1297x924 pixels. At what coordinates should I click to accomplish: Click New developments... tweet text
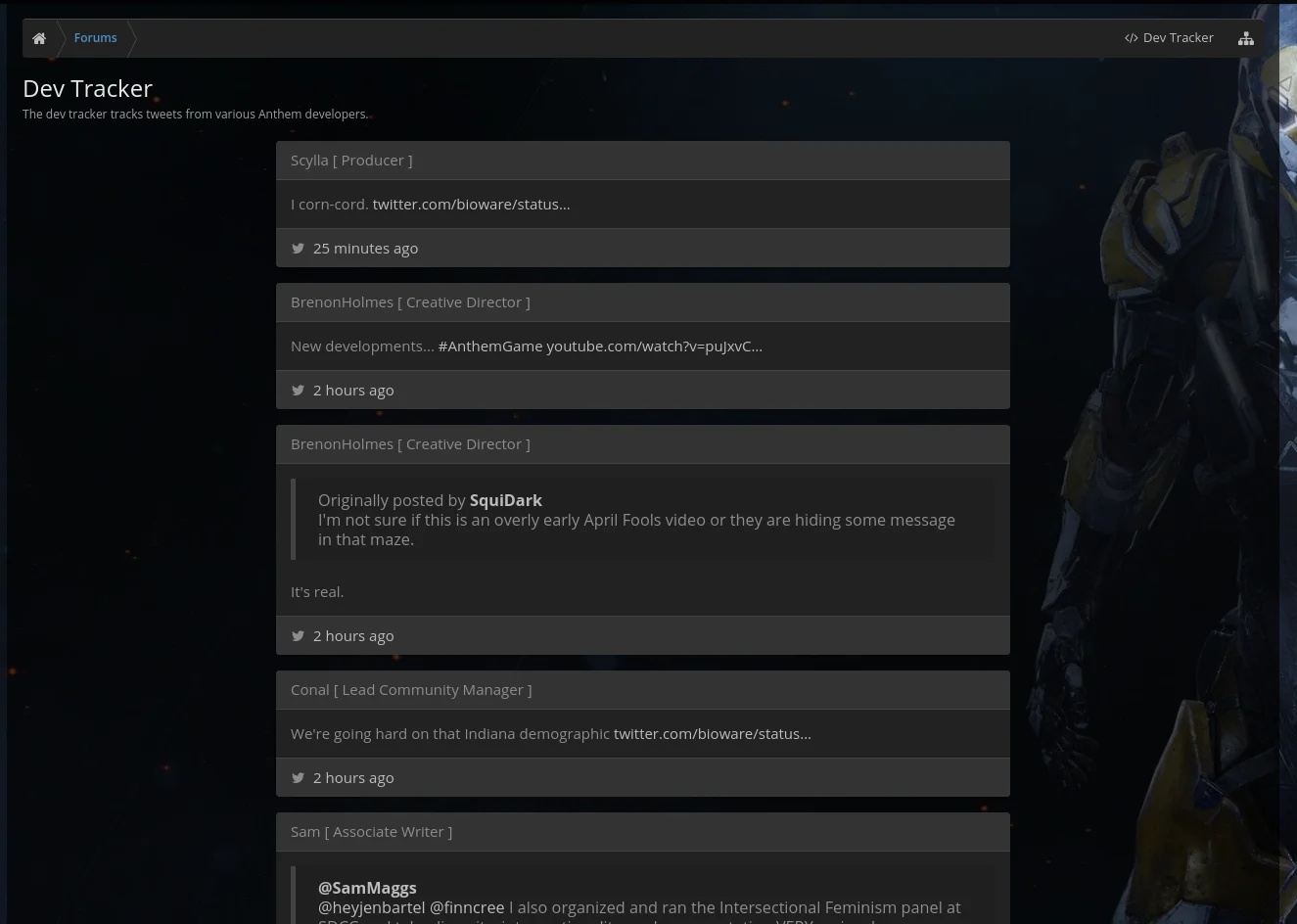coord(362,346)
